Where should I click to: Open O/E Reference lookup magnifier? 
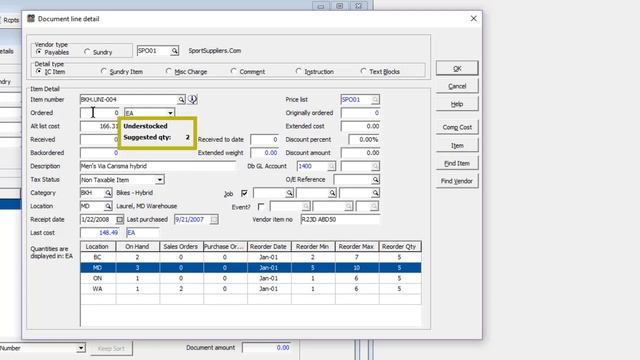coord(375,180)
